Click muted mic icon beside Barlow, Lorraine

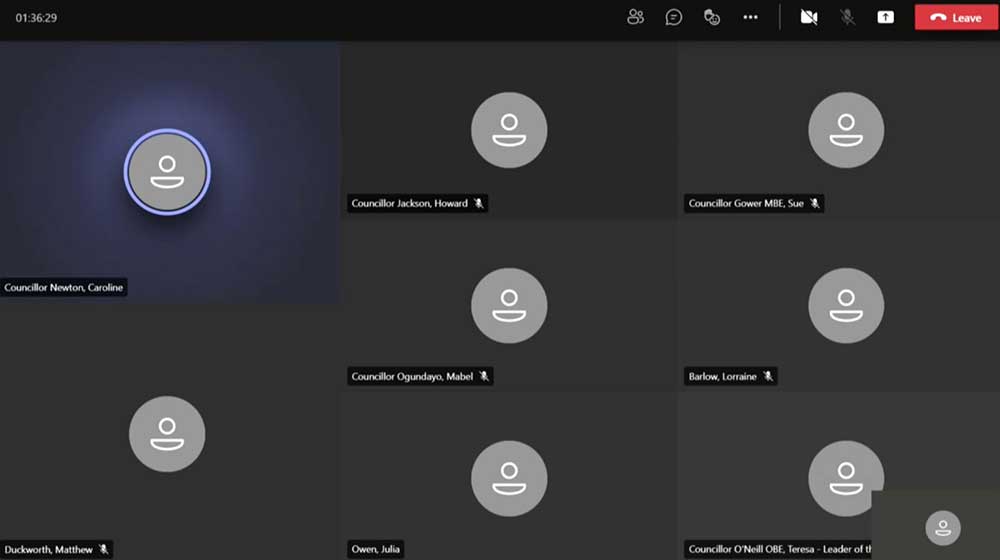(x=768, y=377)
